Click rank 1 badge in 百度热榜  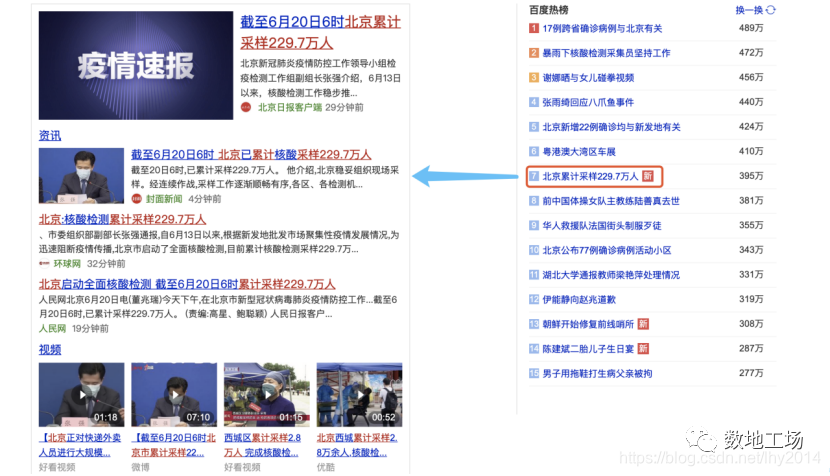[534, 29]
